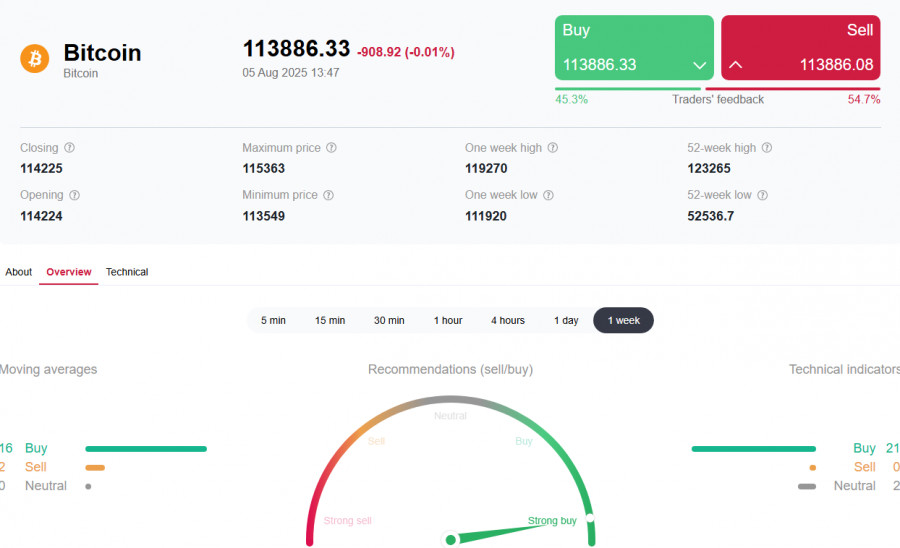900x548 pixels.
Task: Select the 1 week timeframe
Action: 623,320
